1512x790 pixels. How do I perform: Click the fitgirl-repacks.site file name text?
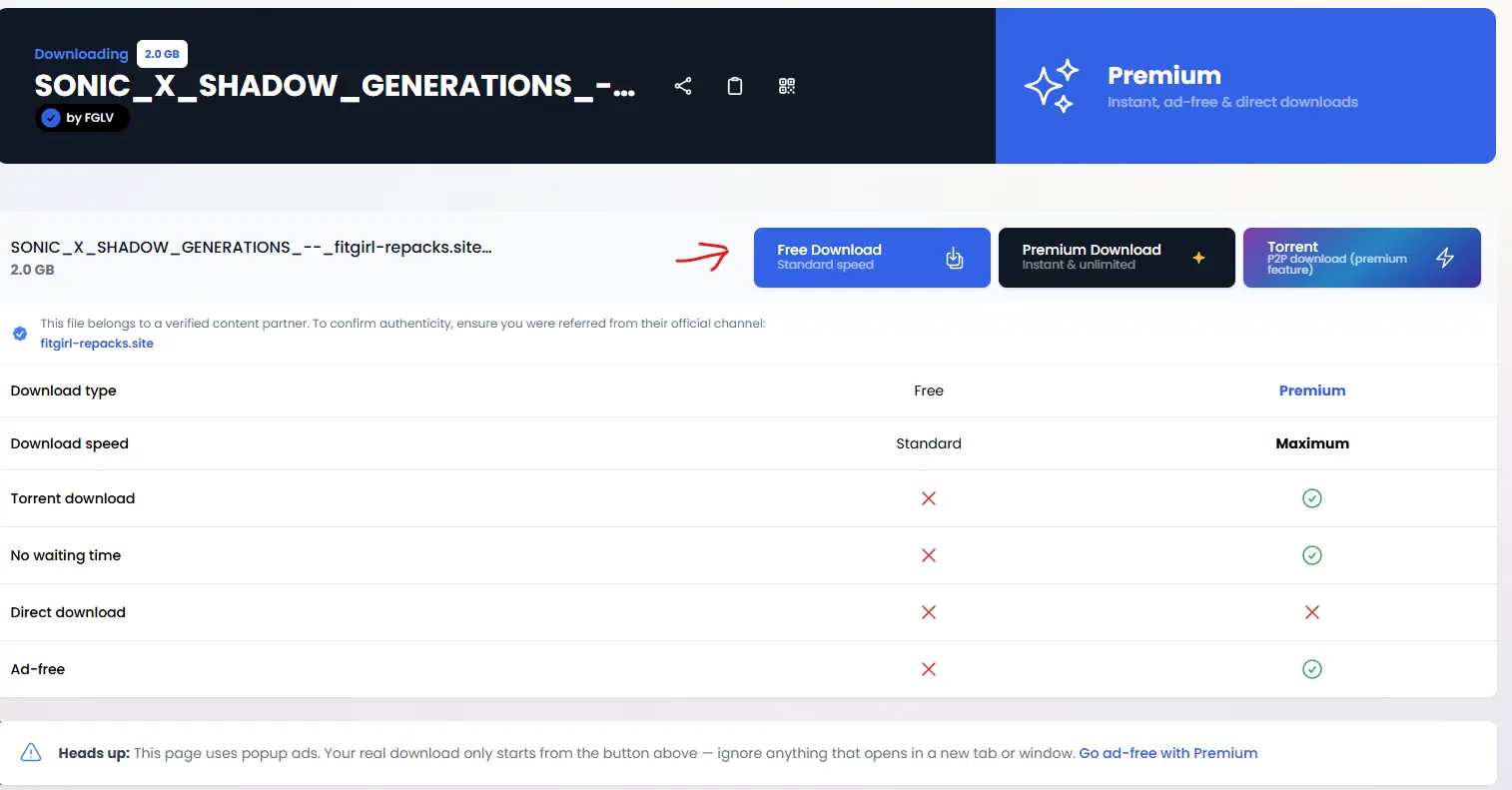(x=251, y=248)
